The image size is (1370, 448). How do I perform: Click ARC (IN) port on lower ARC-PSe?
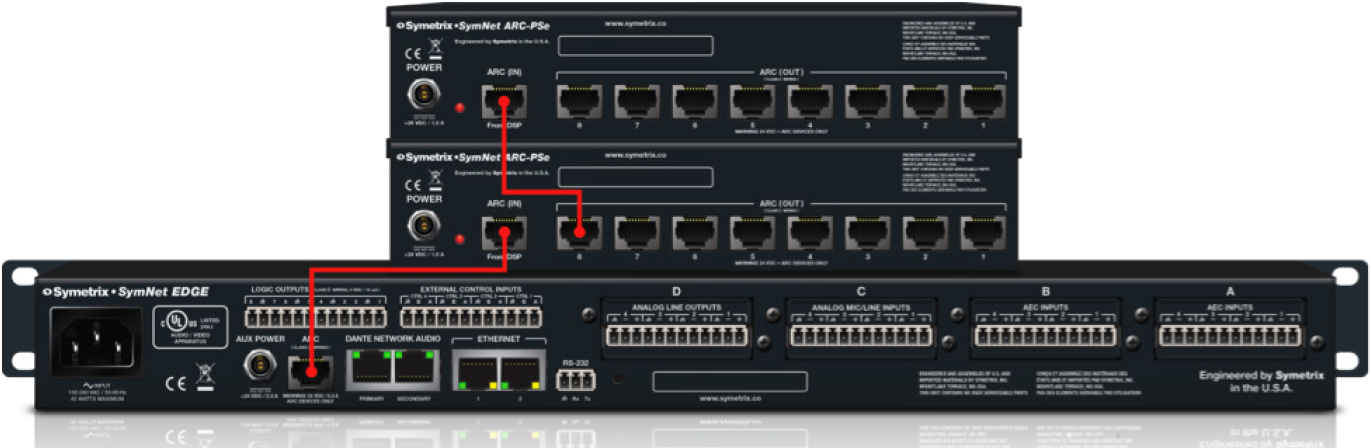pyautogui.click(x=501, y=235)
